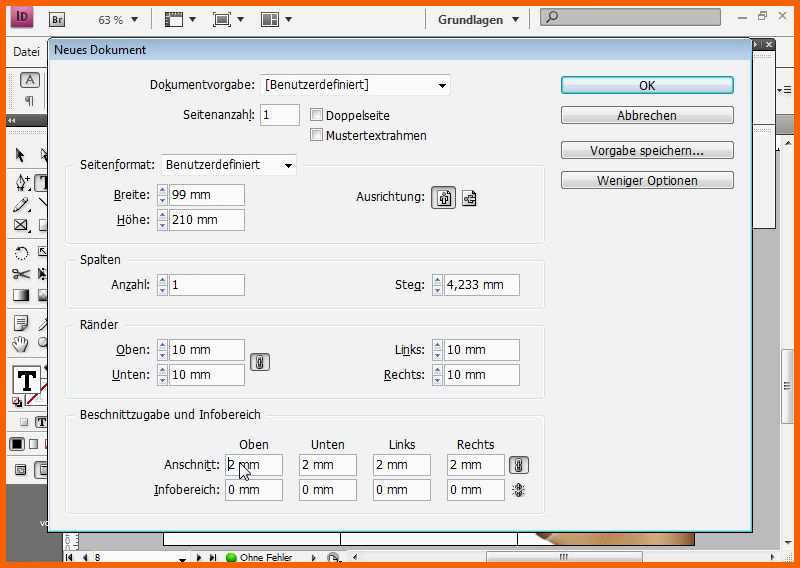Enable the Mustertextrahmen checkbox
The width and height of the screenshot is (800, 568).
click(x=316, y=135)
